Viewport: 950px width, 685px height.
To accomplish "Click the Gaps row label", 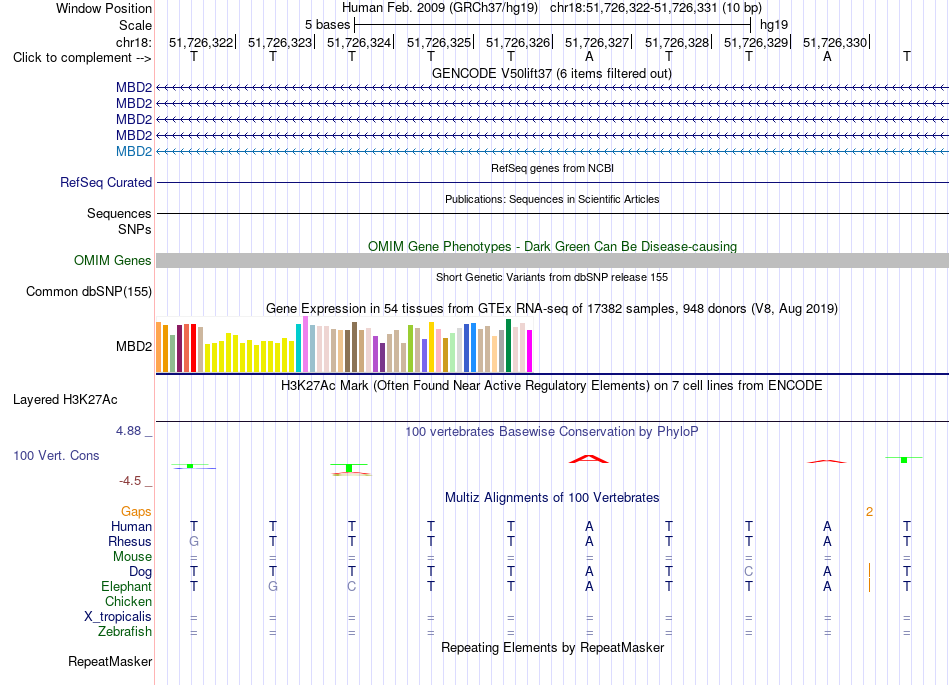I will tap(136, 512).
